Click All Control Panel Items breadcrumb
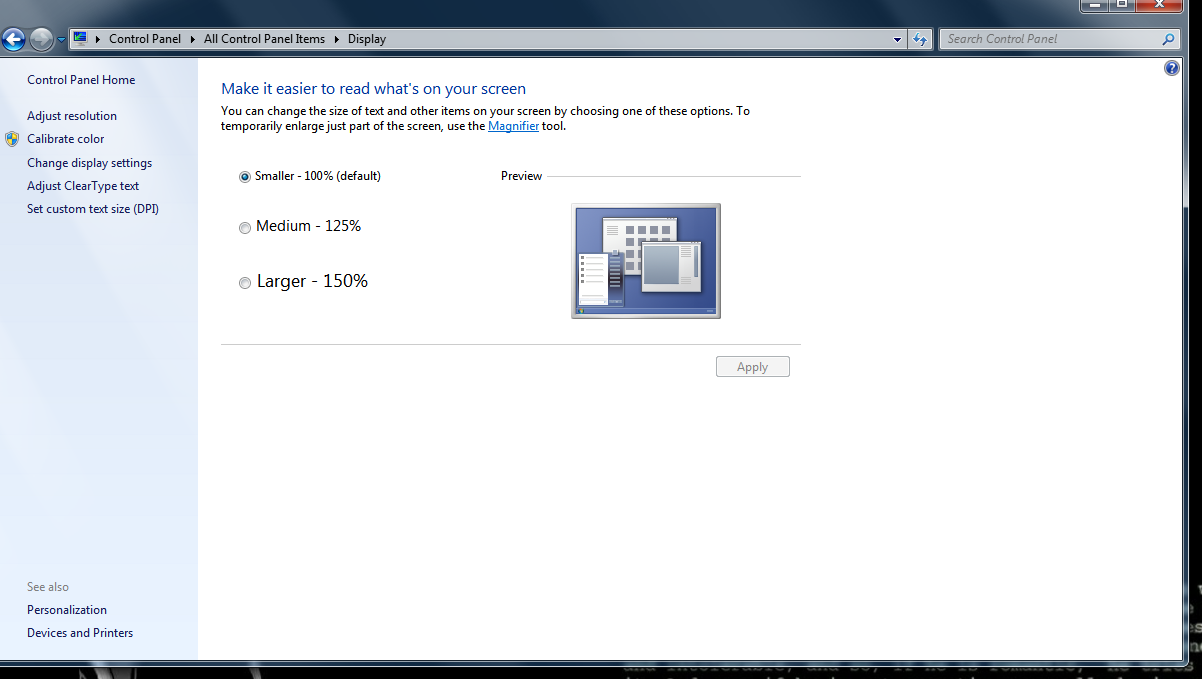 [264, 39]
